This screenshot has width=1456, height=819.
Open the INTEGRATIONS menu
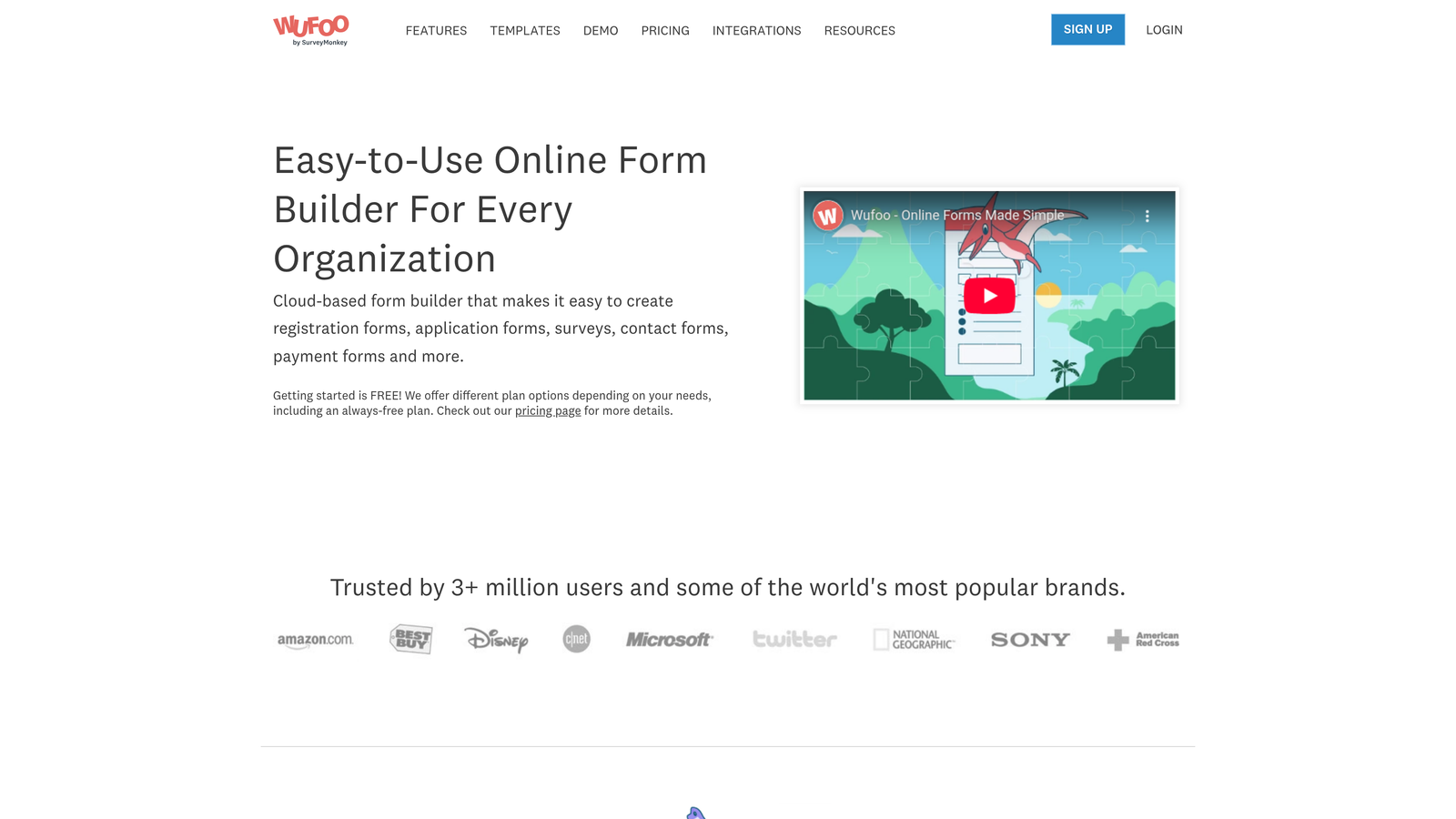(x=756, y=30)
